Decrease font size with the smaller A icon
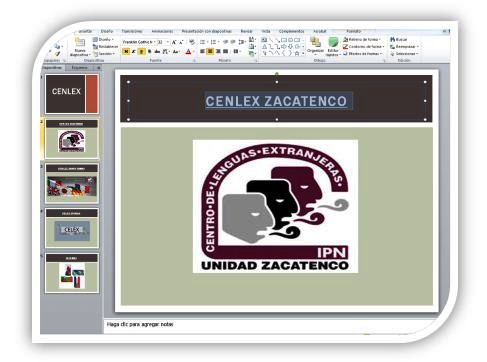The width and height of the screenshot is (487, 362). point(181,42)
